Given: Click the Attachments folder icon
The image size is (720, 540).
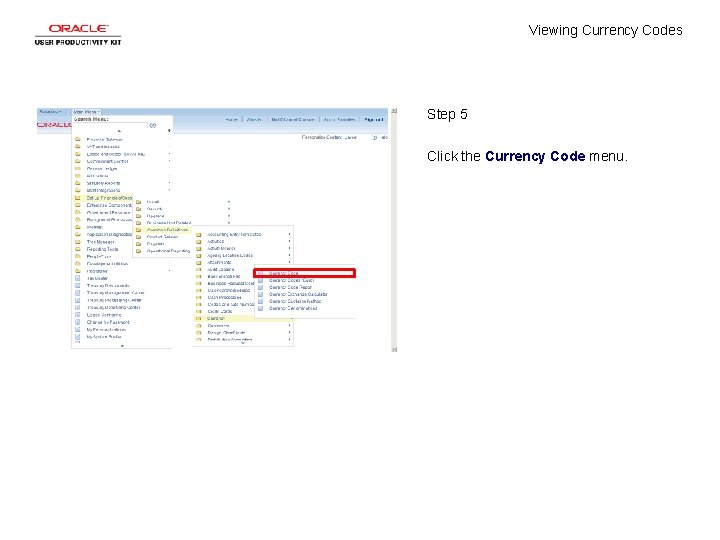Looking at the screenshot, I should pyautogui.click(x=199, y=262).
